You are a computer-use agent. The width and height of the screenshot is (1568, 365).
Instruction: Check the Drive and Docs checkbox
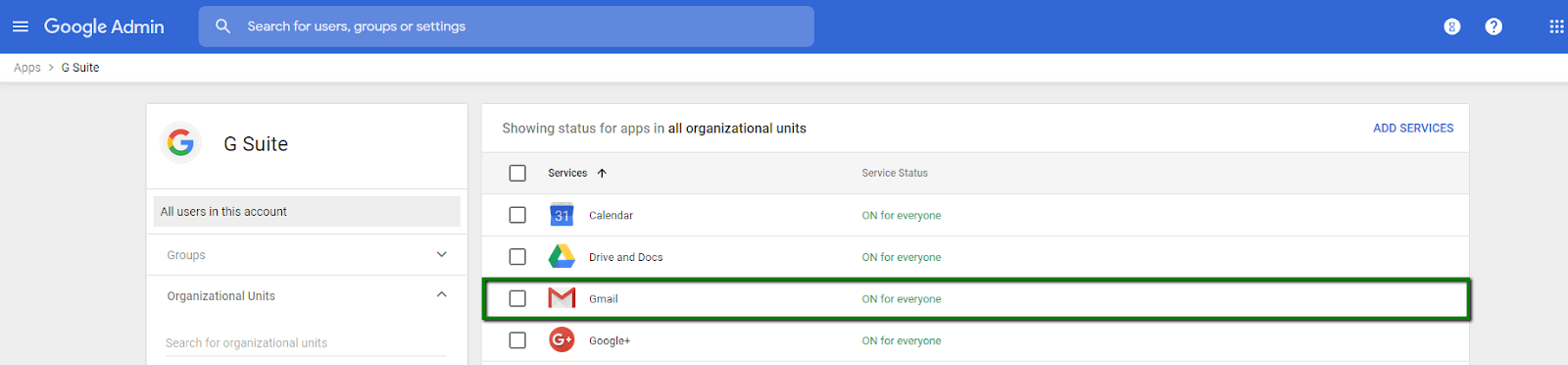(517, 256)
